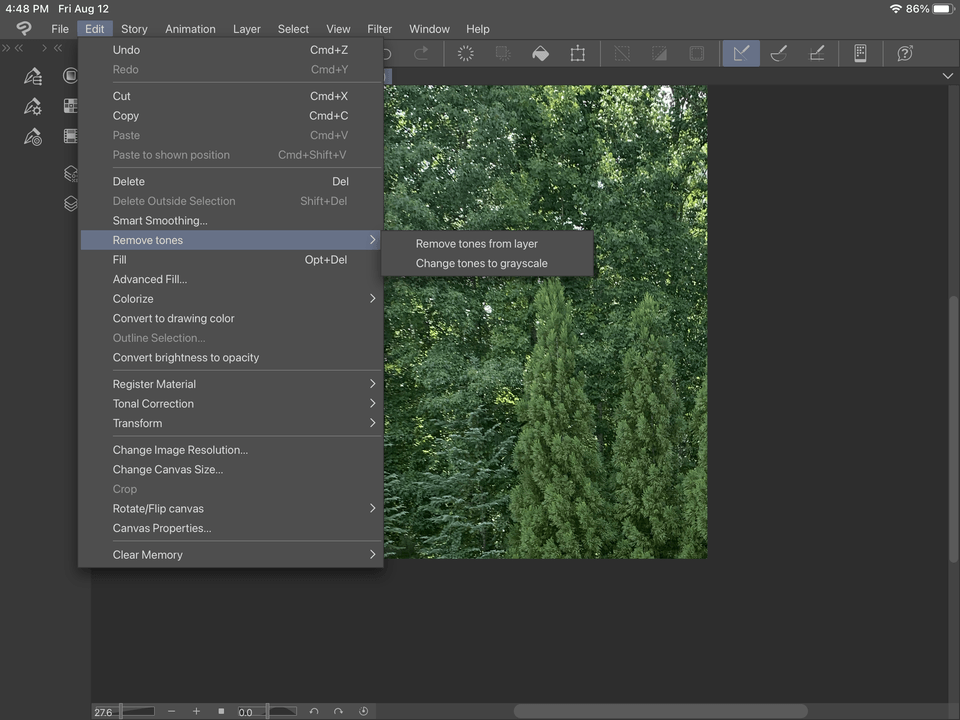Image resolution: width=960 pixels, height=720 pixels.
Task: Click the Redo arrow in the toolbar
Action: (419, 53)
